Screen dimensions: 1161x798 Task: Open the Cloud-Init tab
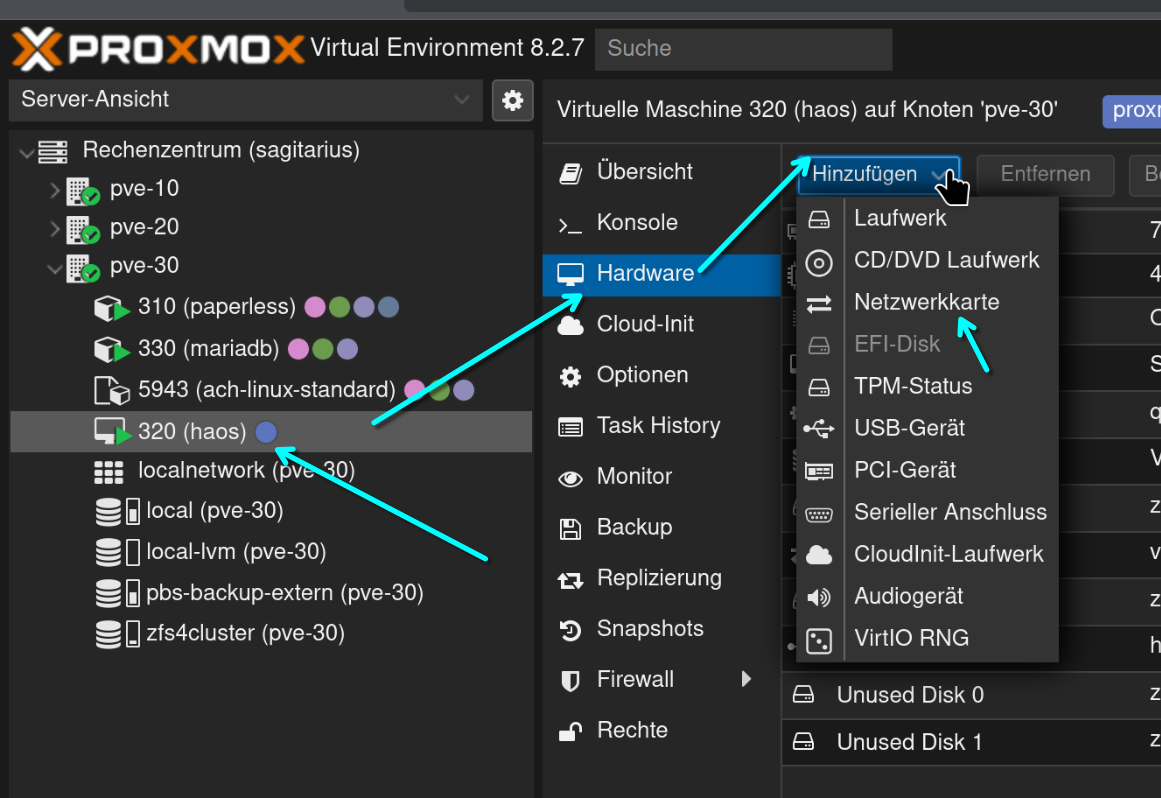661,324
